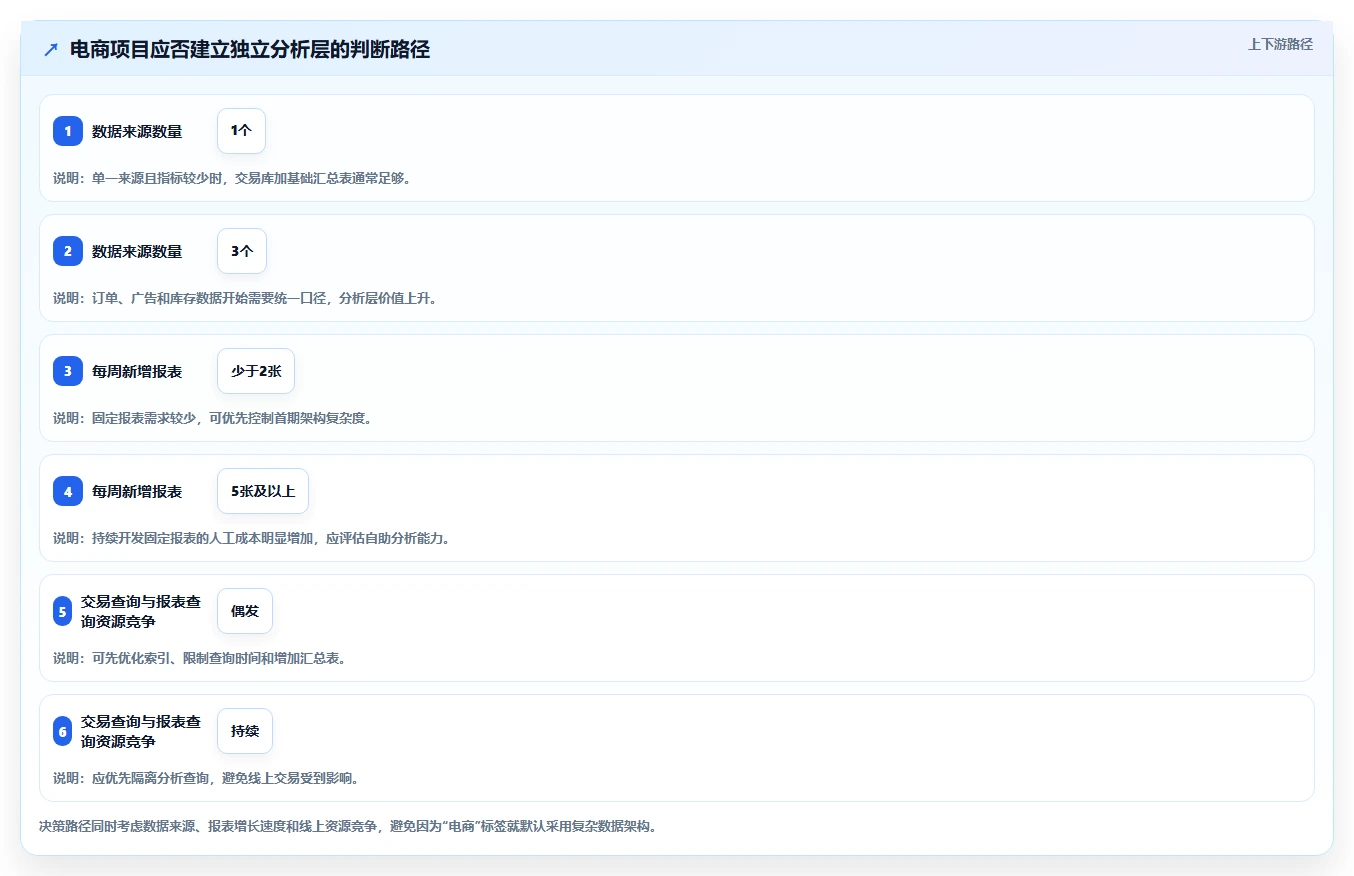1354x876 pixels.
Task: Click 每周新增报表 label in step 4
Action: point(137,491)
